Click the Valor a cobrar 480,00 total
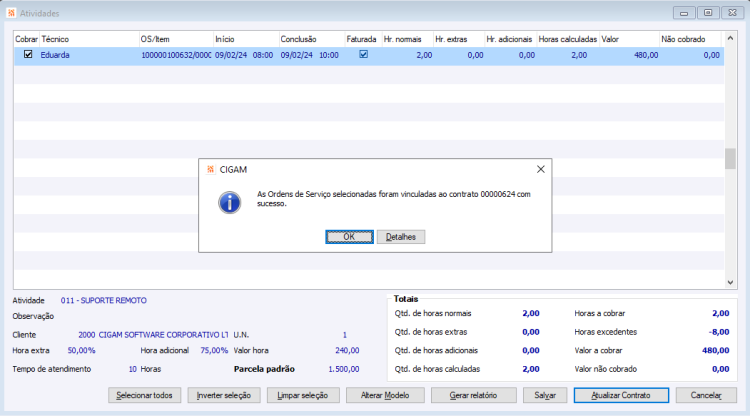750x416 pixels. pos(716,350)
